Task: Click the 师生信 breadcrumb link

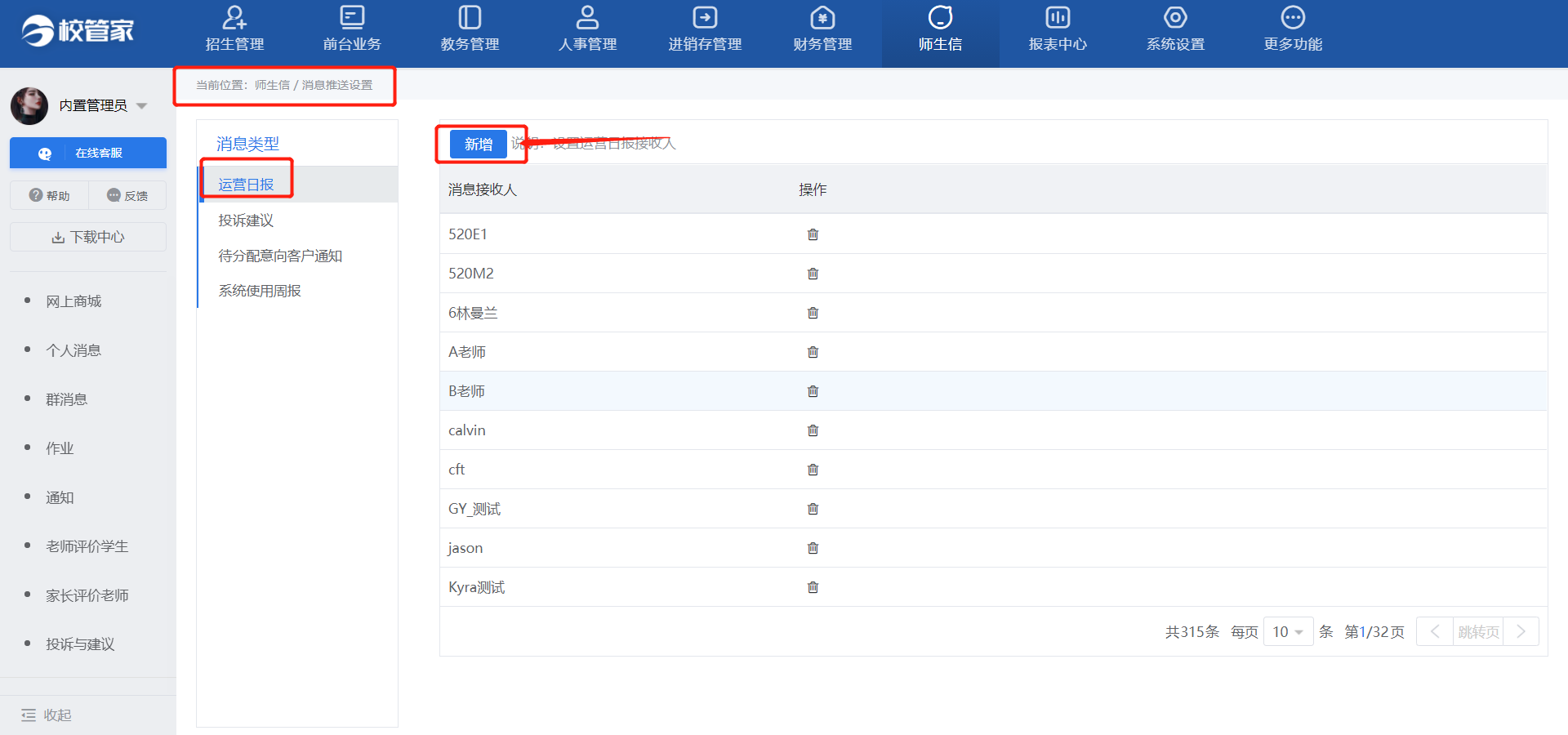Action: [272, 85]
